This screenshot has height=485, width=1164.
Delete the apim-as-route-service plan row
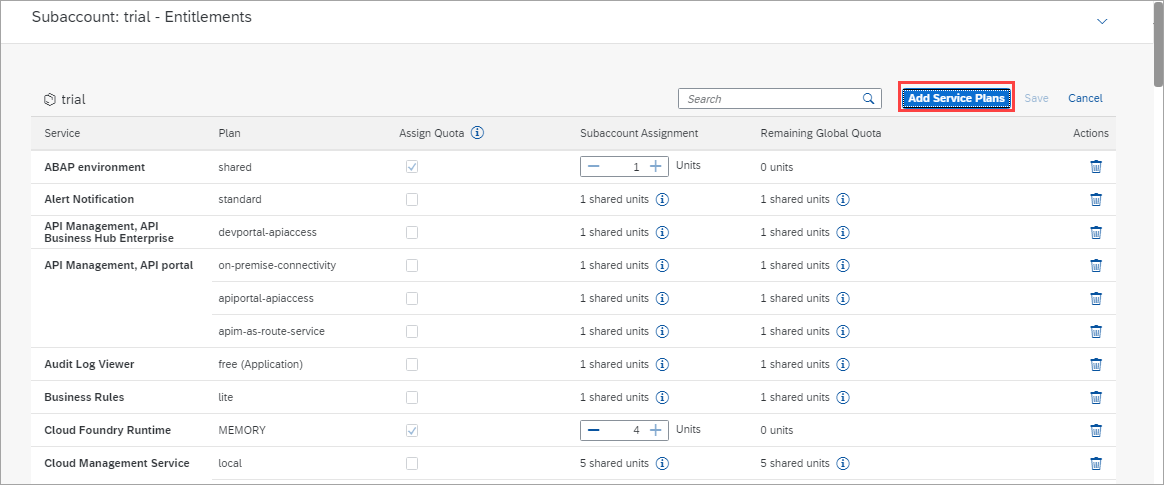point(1095,331)
